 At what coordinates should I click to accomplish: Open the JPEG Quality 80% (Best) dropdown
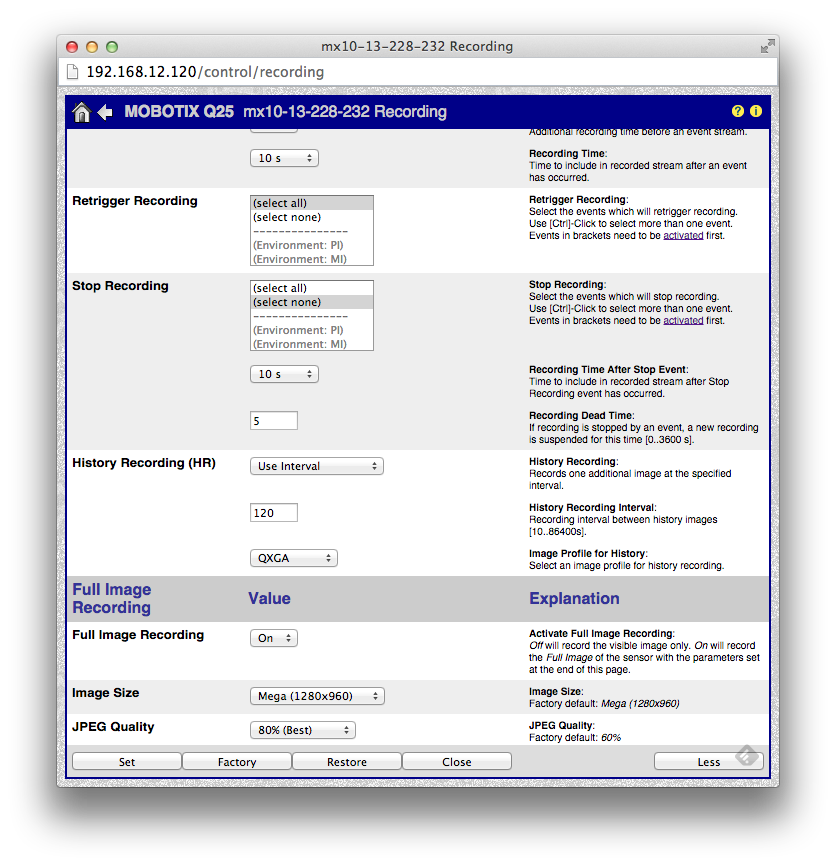[x=302, y=730]
